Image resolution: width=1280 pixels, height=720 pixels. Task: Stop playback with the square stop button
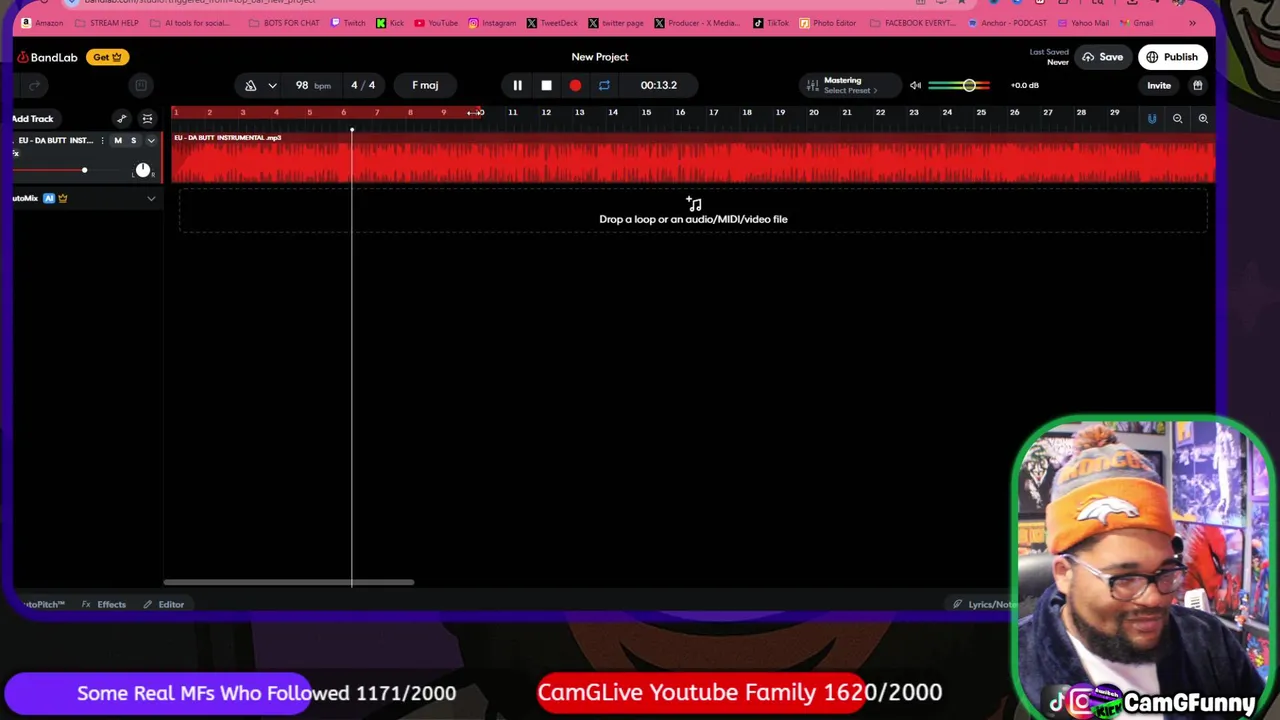(546, 85)
